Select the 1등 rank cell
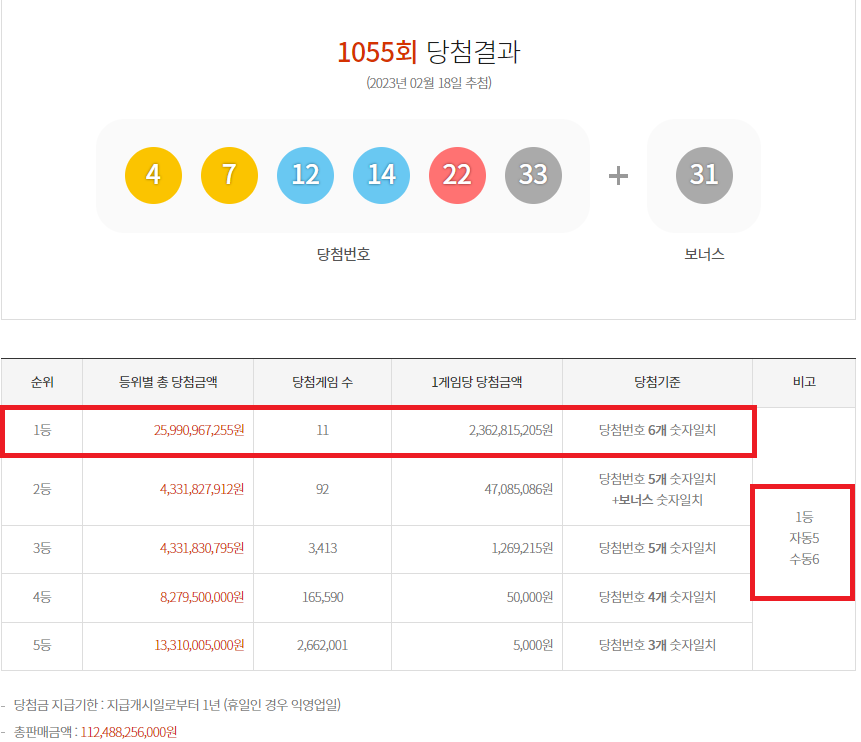The width and height of the screenshot is (861, 742). click(x=42, y=430)
